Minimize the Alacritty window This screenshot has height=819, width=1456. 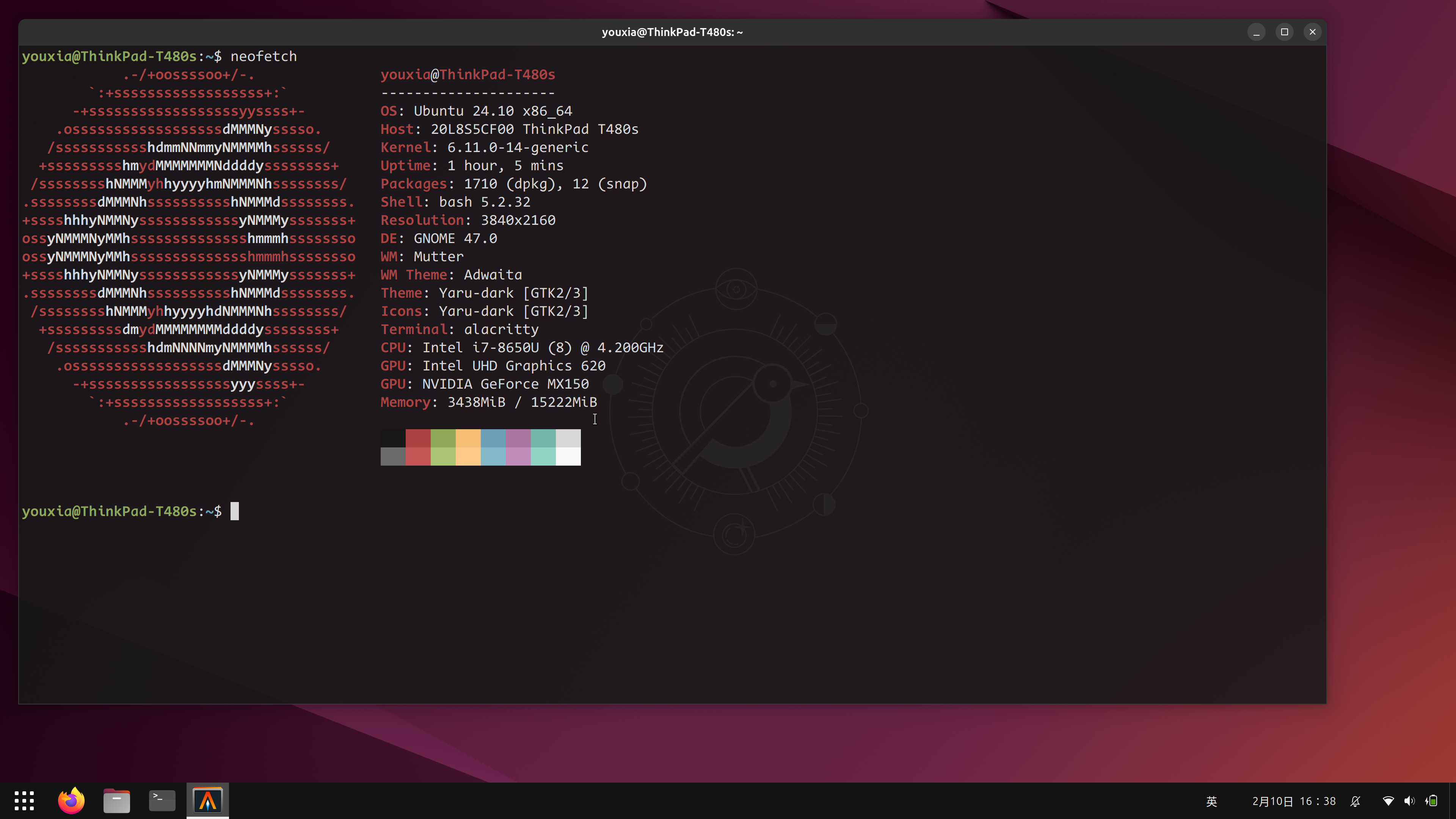1257,32
